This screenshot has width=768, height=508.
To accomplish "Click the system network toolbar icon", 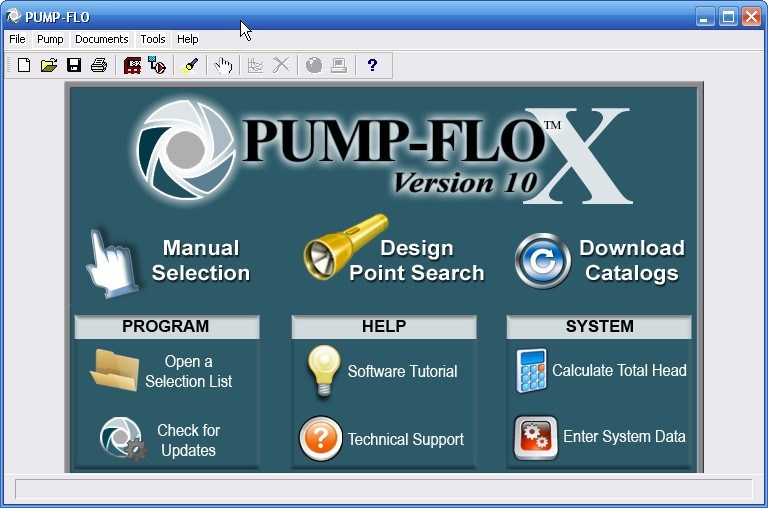I will coord(157,65).
